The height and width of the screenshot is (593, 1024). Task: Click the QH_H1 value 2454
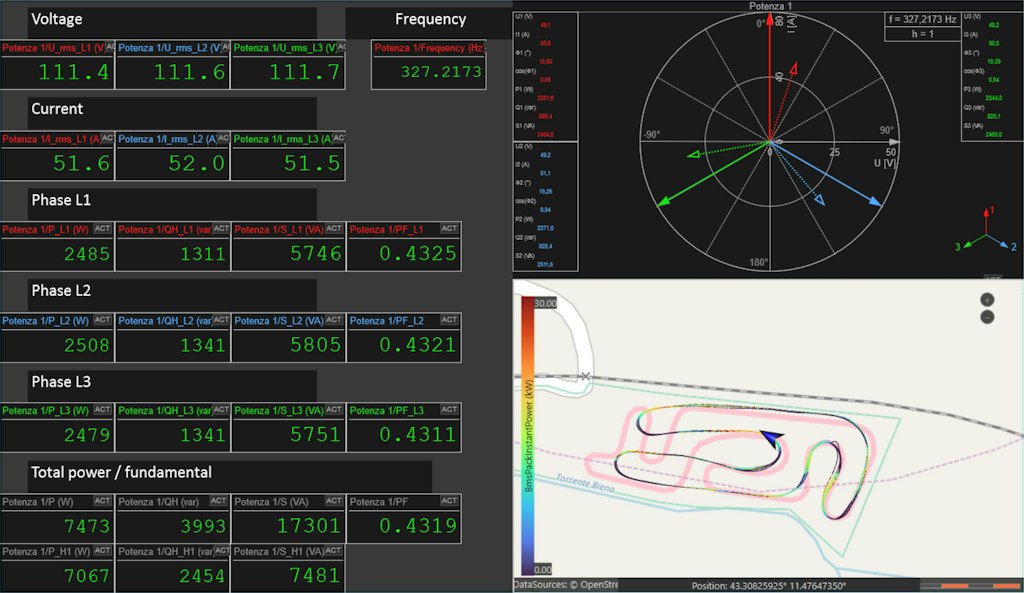(202, 575)
